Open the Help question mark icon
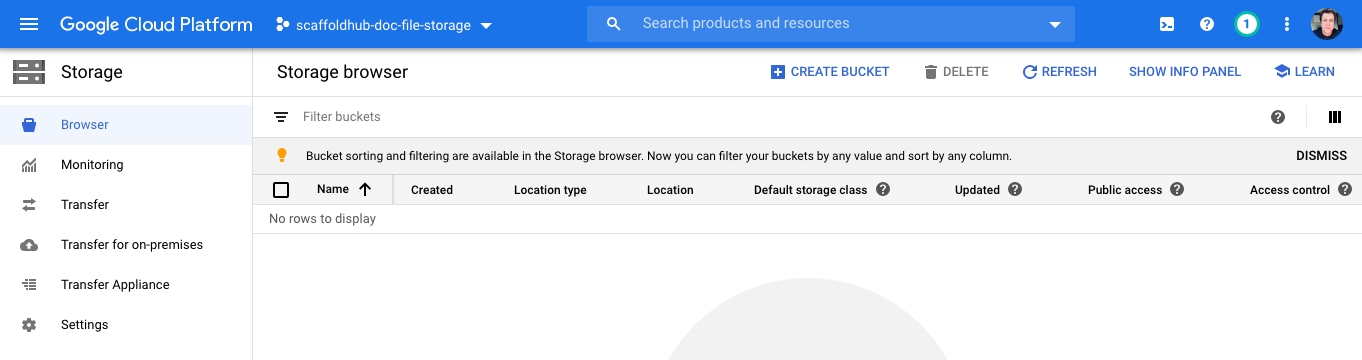 coord(1207,24)
